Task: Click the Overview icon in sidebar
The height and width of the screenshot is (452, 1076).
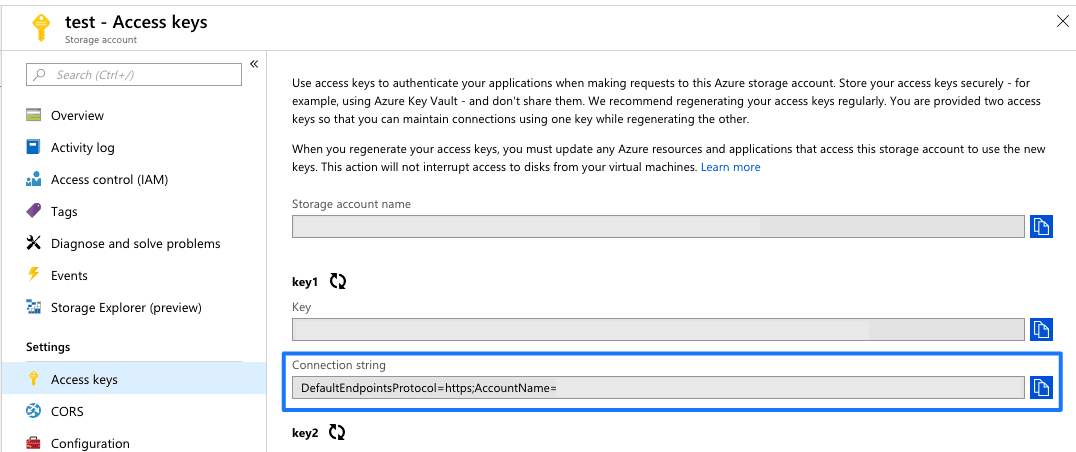Action: click(34, 116)
